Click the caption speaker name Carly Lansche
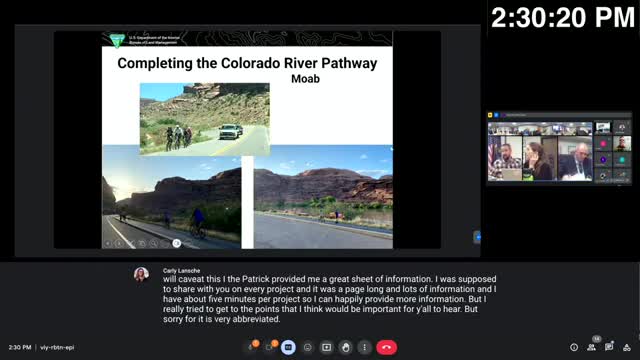 coord(181,271)
